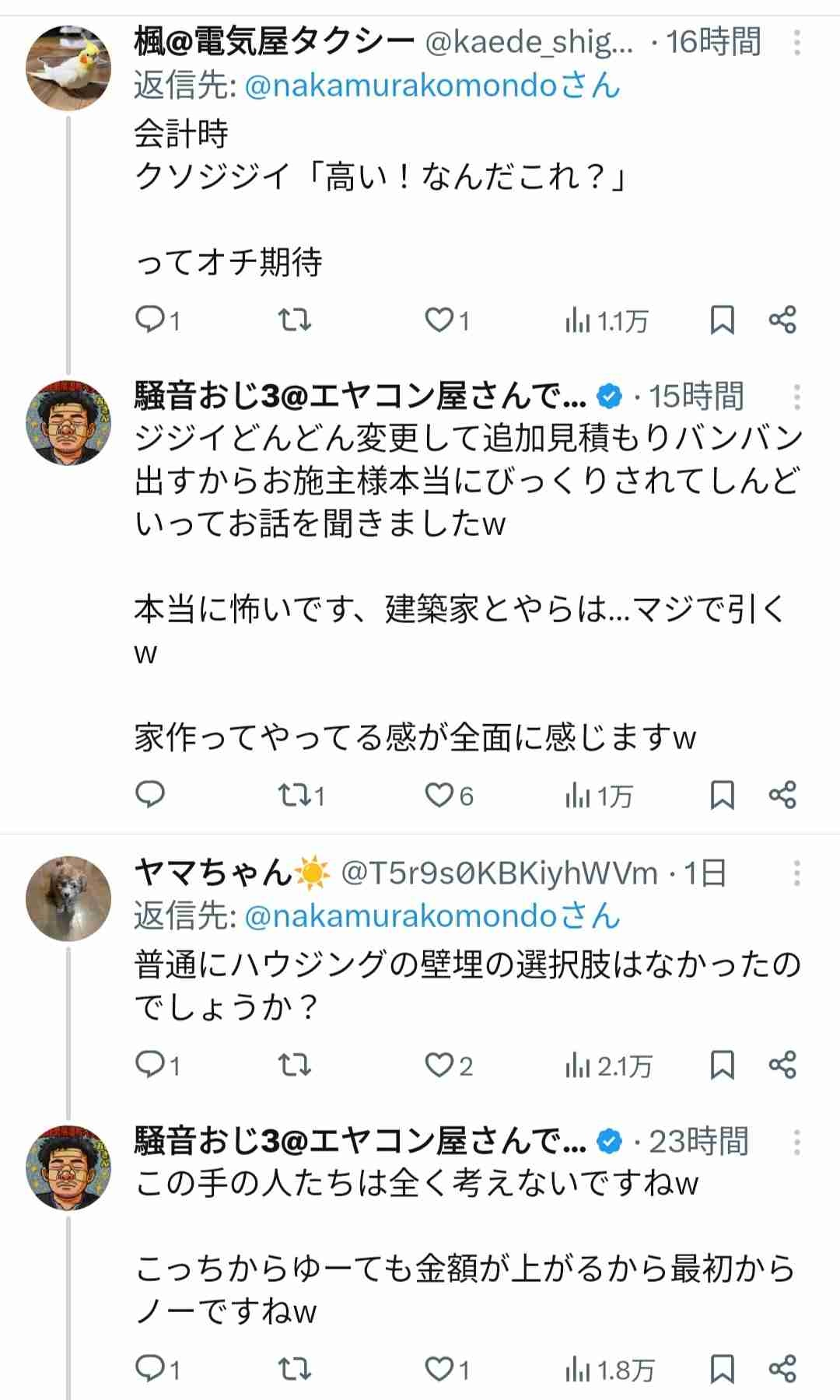Reply to kaede's 会計時 tweet

point(149,320)
